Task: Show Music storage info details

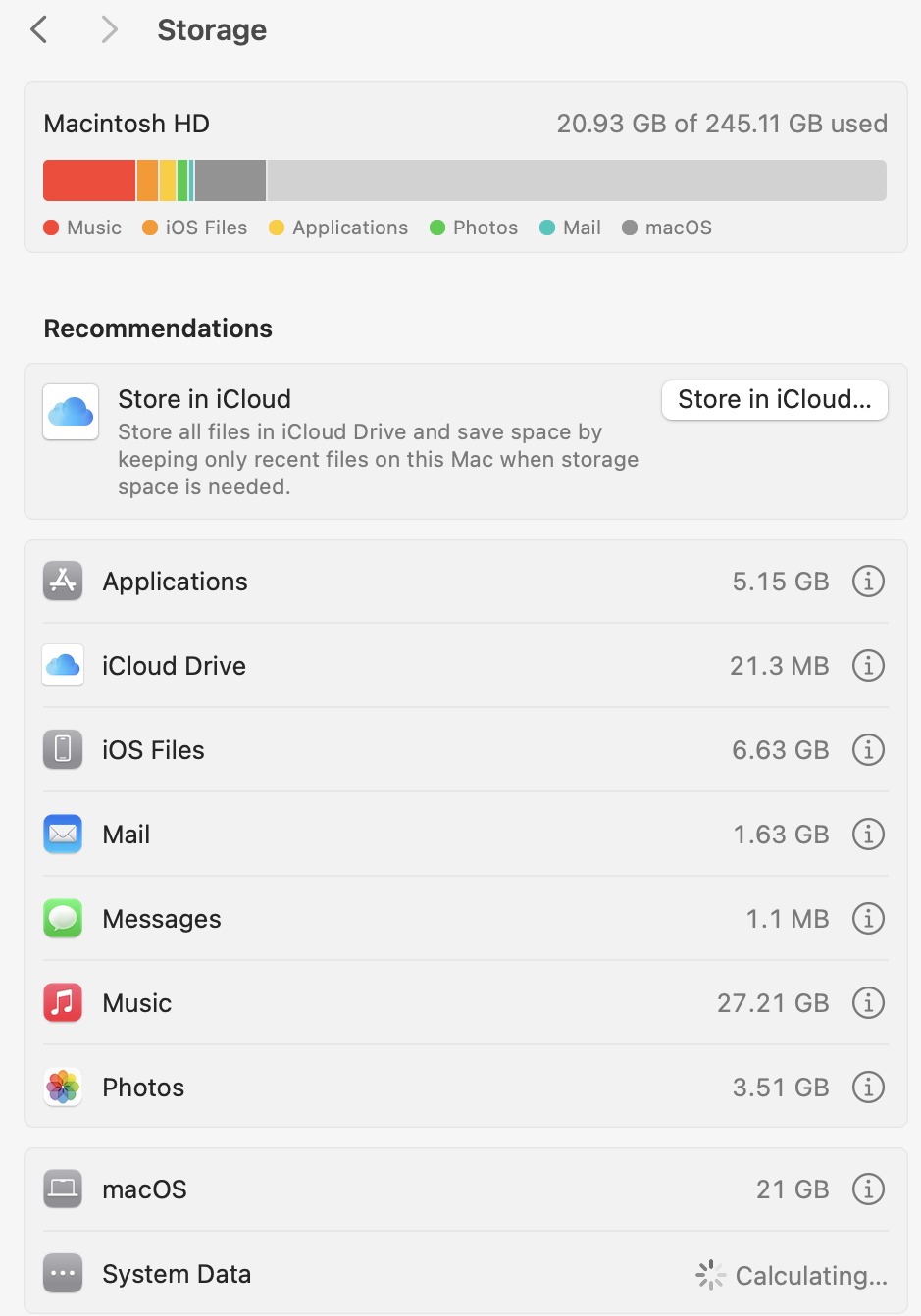Action: tap(868, 1003)
